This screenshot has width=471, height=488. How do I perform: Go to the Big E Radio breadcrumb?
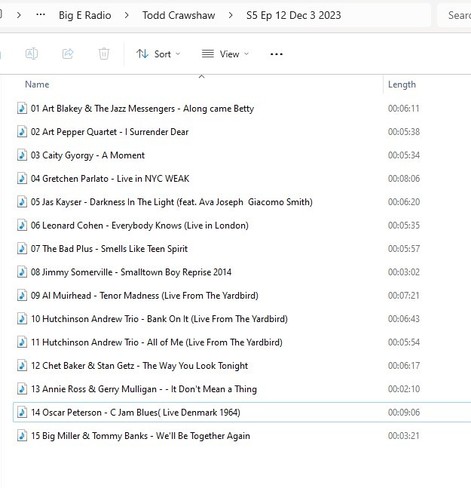(x=85, y=15)
